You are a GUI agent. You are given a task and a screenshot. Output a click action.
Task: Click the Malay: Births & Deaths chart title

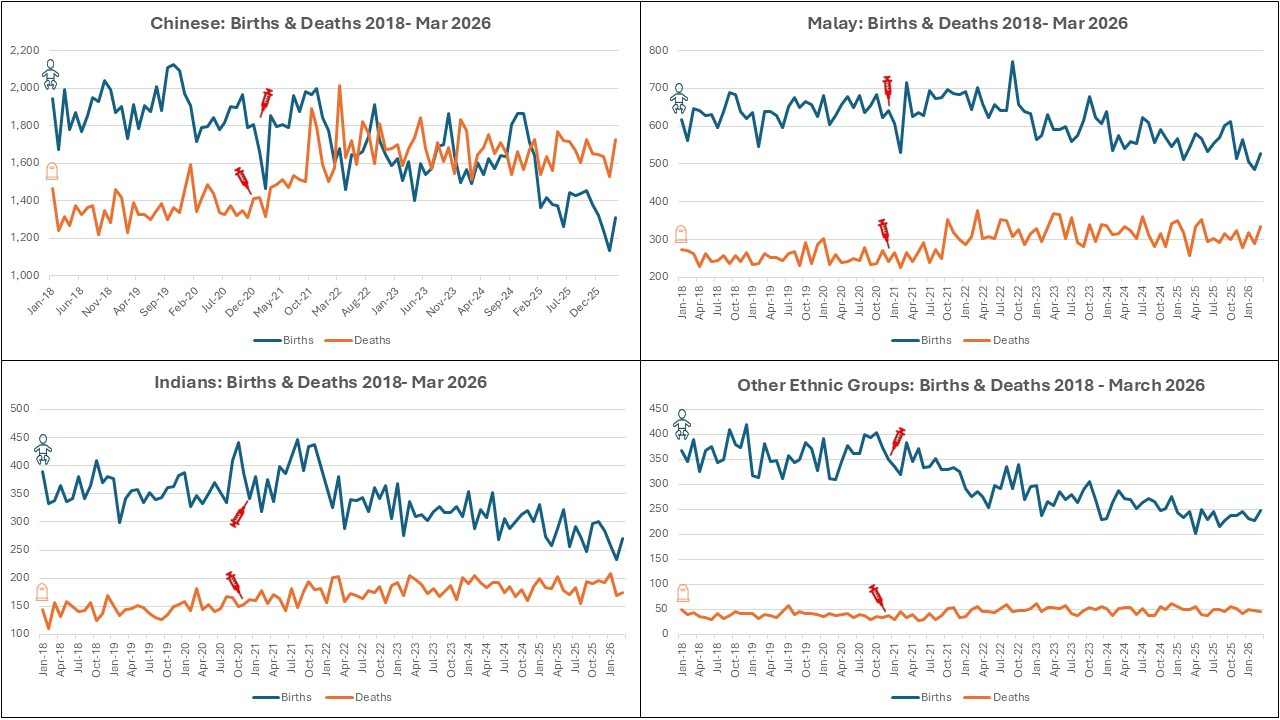click(x=967, y=23)
